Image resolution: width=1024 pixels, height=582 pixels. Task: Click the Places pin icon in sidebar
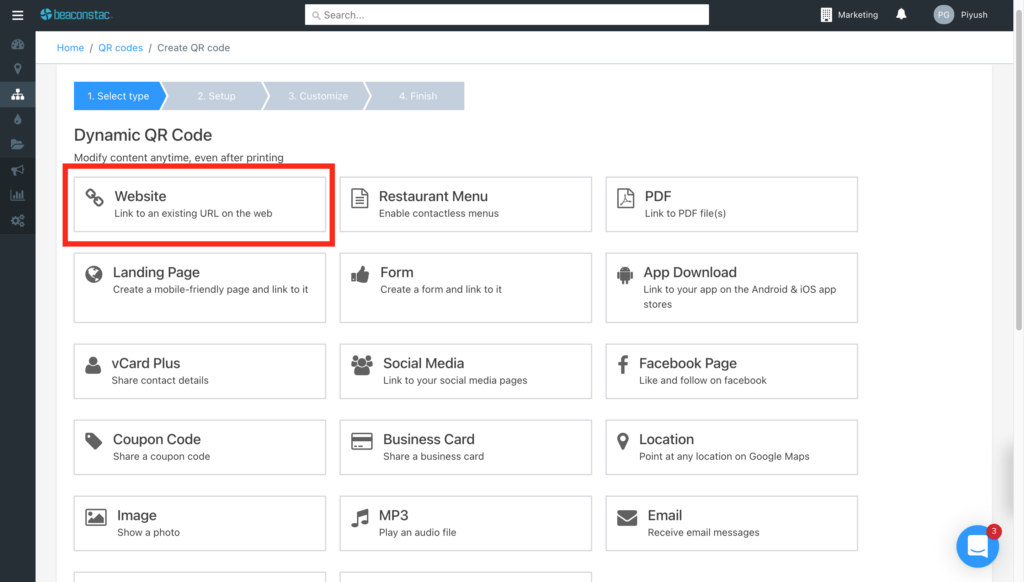pyautogui.click(x=17, y=68)
